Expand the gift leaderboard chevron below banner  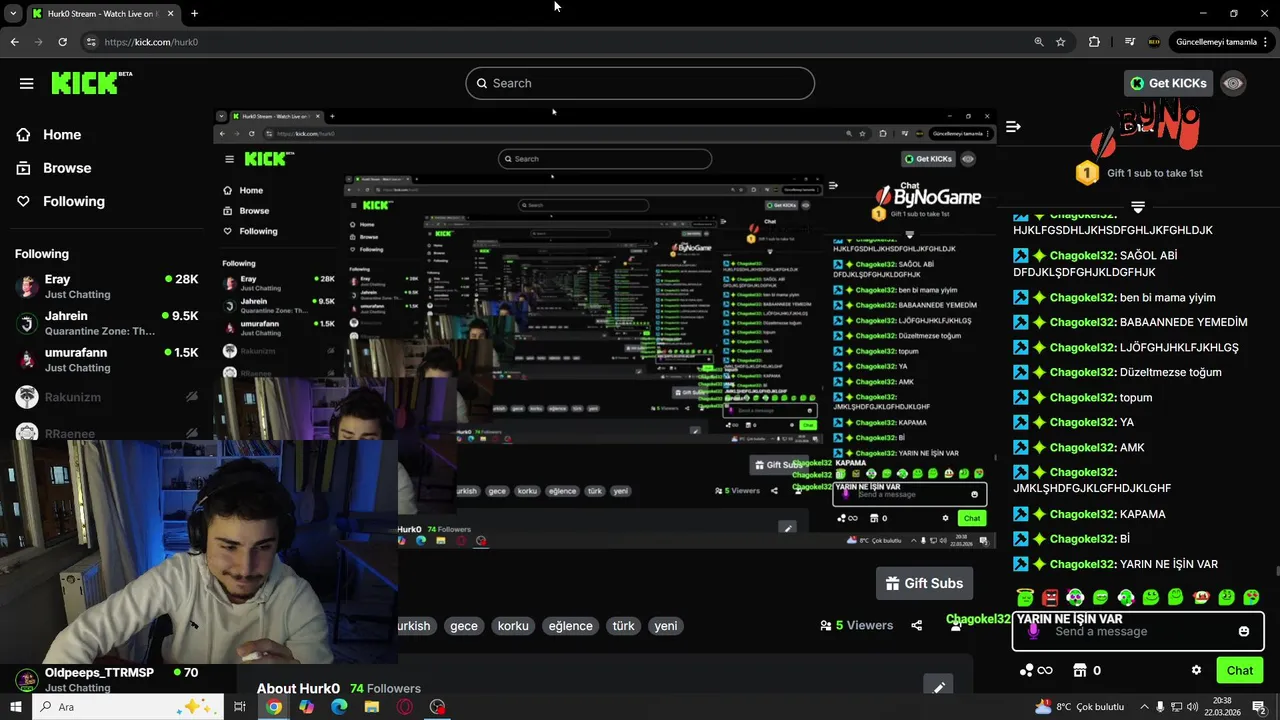click(1138, 207)
